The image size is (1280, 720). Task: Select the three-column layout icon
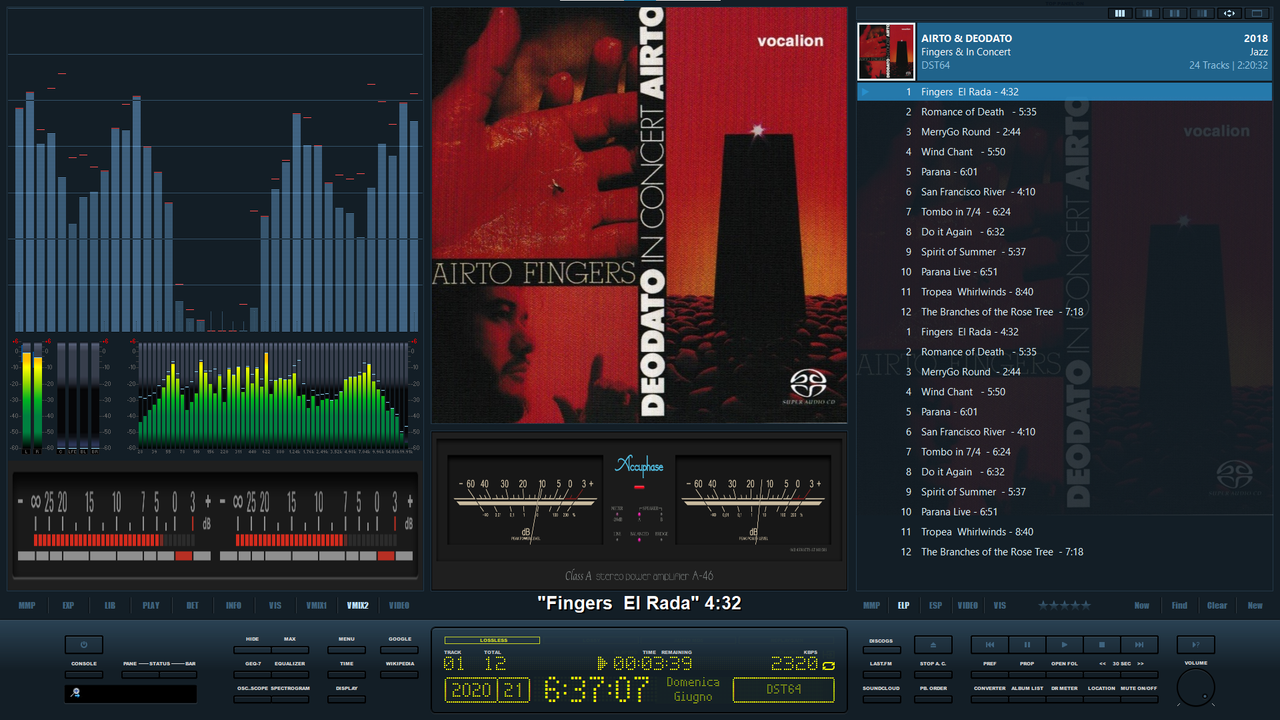(x=1120, y=13)
